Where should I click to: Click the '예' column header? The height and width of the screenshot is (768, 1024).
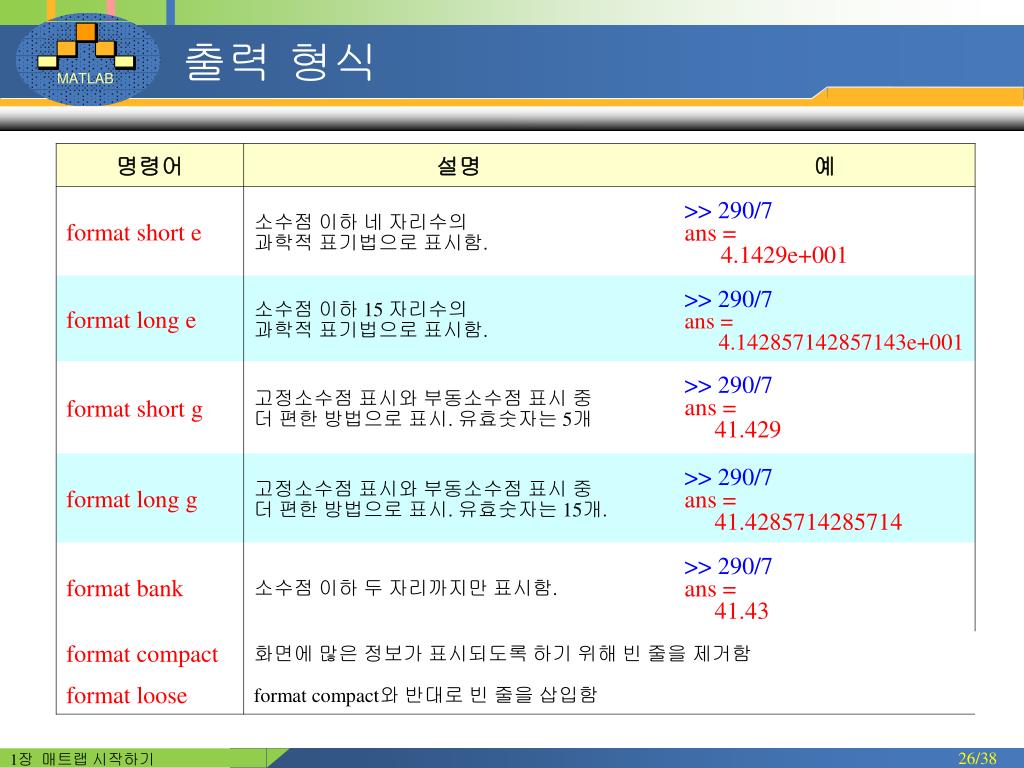(x=824, y=166)
